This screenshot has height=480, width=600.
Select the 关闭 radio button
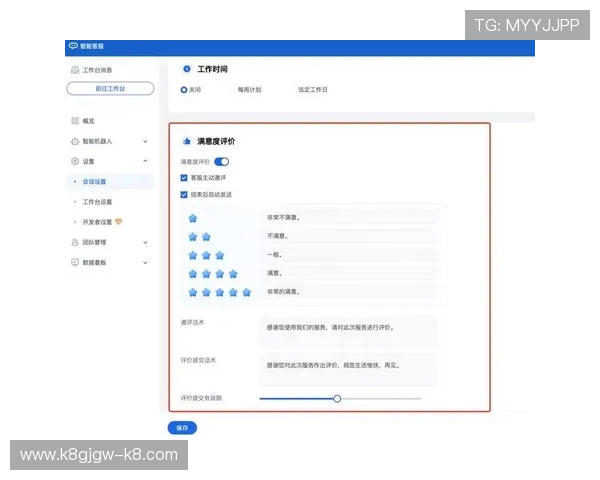[x=184, y=90]
